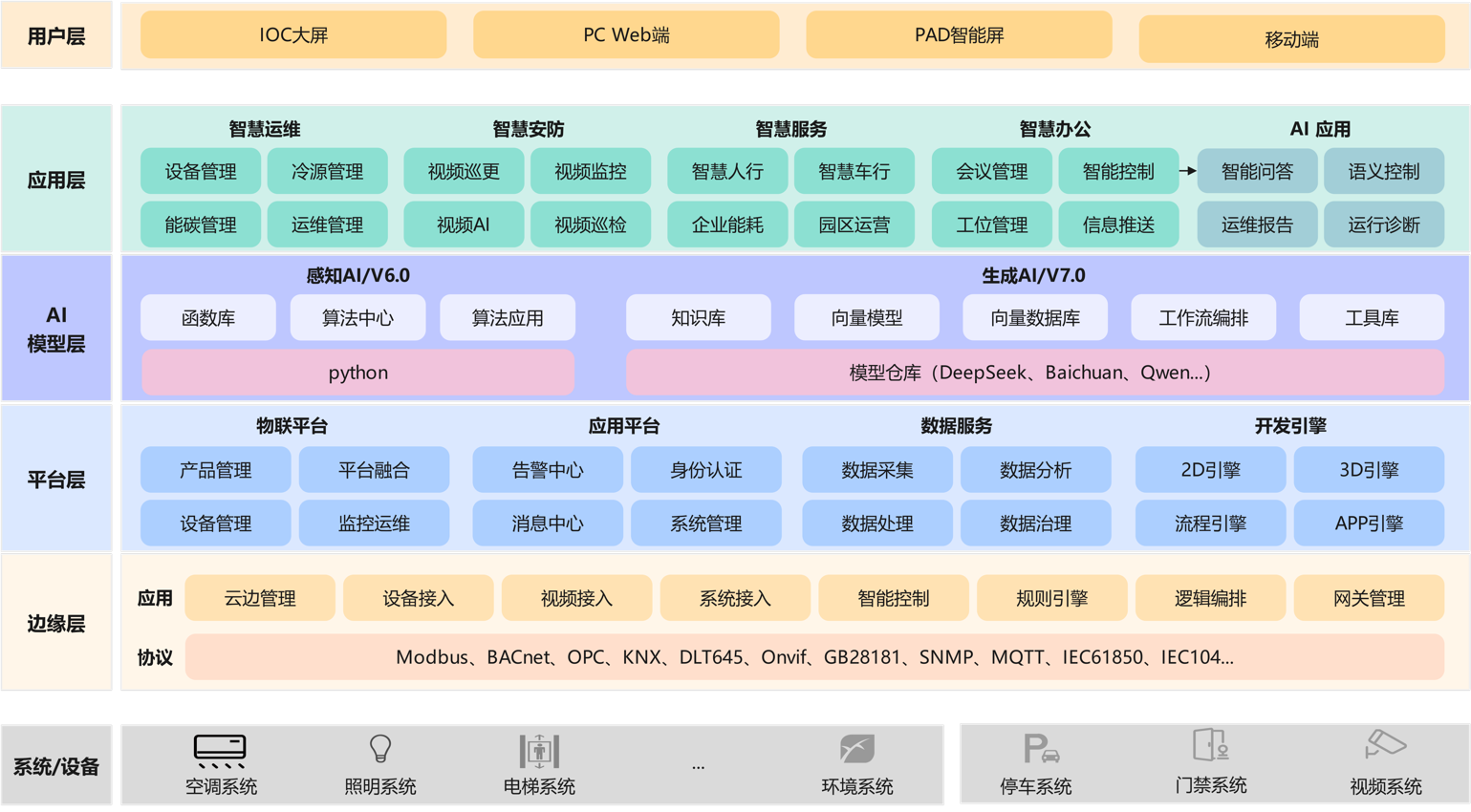The height and width of the screenshot is (812, 1471).
Task: Click the Modbus protocol list bar
Action: coord(814,657)
